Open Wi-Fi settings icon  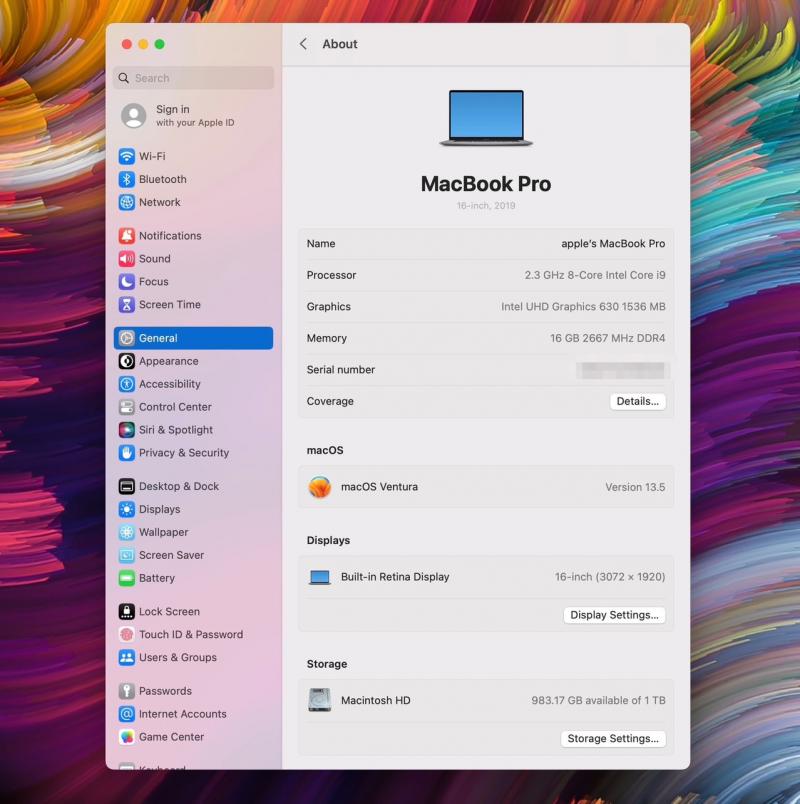click(127, 156)
